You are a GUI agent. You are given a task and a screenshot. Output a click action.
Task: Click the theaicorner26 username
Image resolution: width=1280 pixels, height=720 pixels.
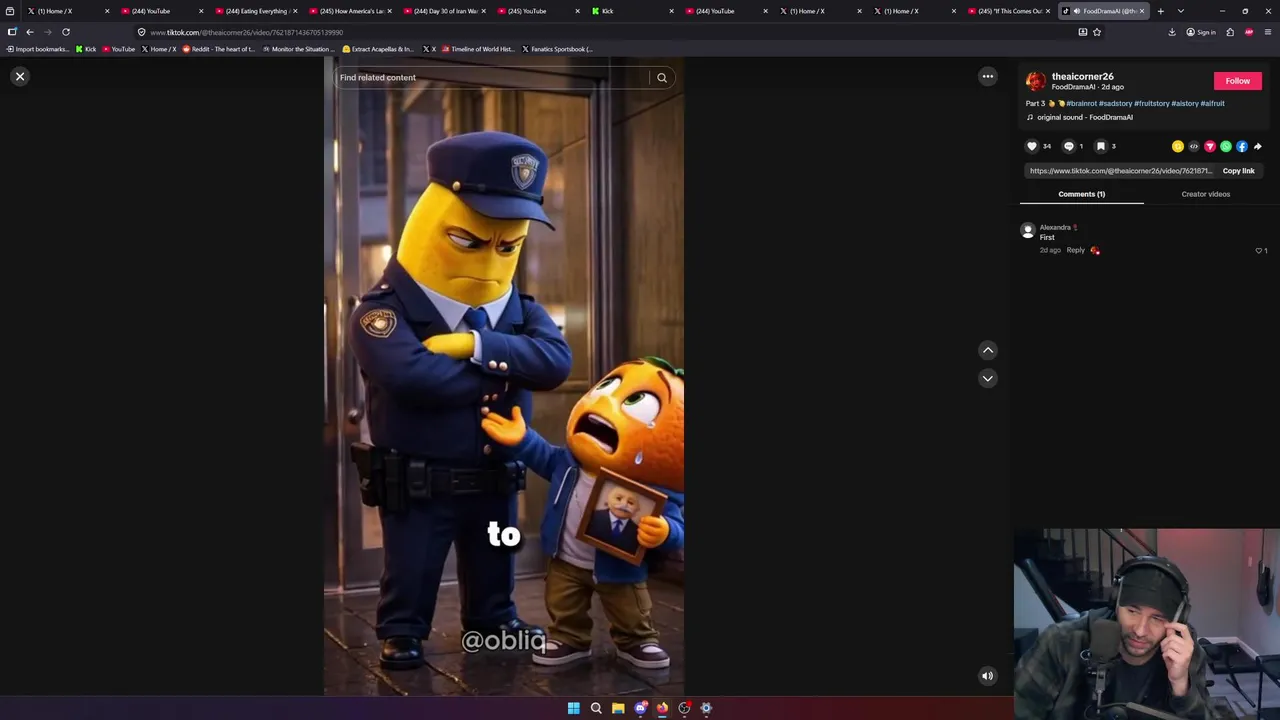(1082, 76)
